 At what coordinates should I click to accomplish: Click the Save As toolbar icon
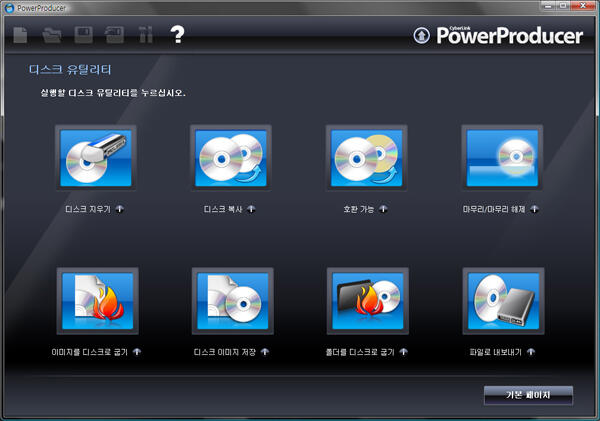[x=114, y=35]
